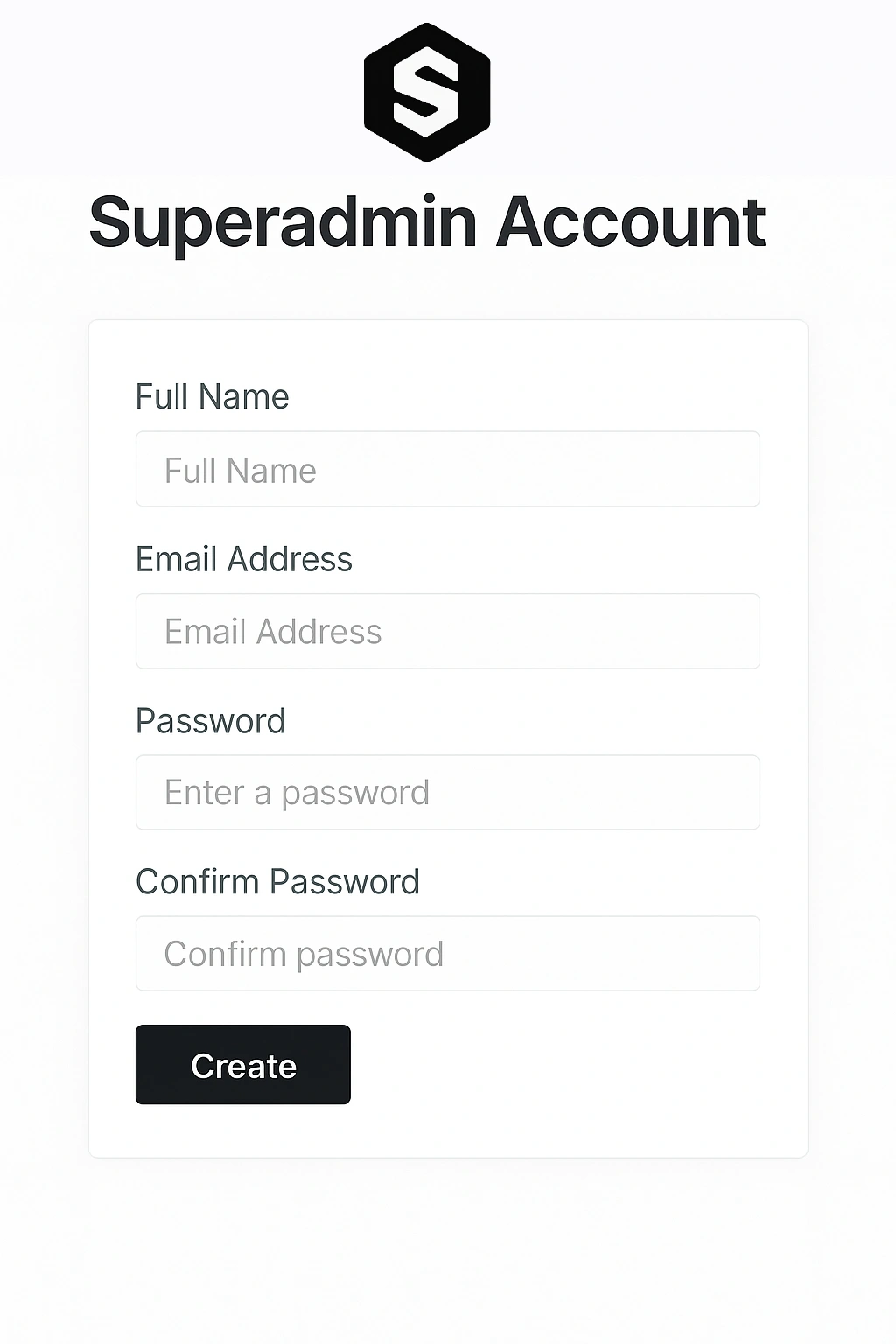Click the blank page area below the form card

click(448, 1251)
